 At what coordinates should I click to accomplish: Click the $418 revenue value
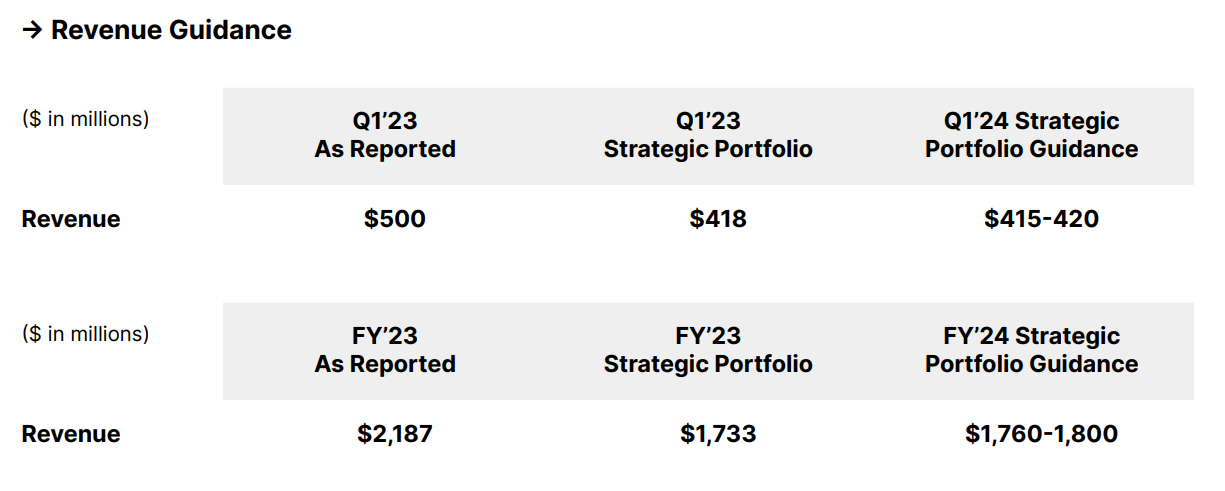718,219
